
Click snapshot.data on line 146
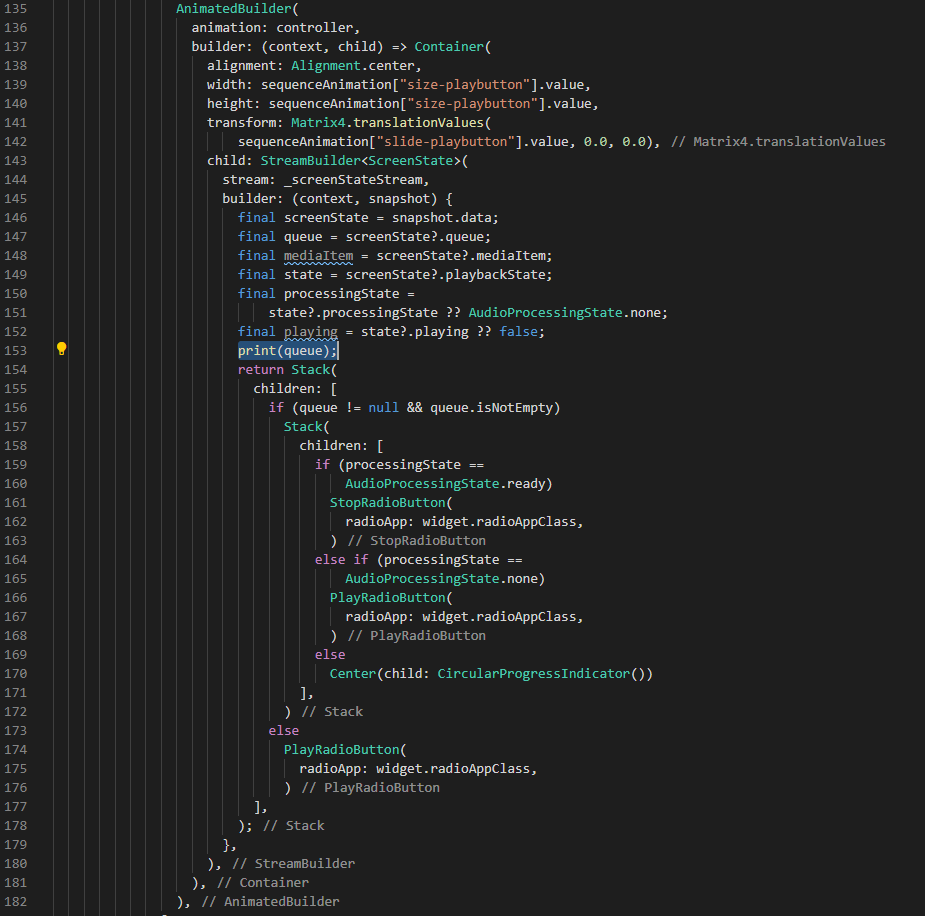click(x=441, y=218)
